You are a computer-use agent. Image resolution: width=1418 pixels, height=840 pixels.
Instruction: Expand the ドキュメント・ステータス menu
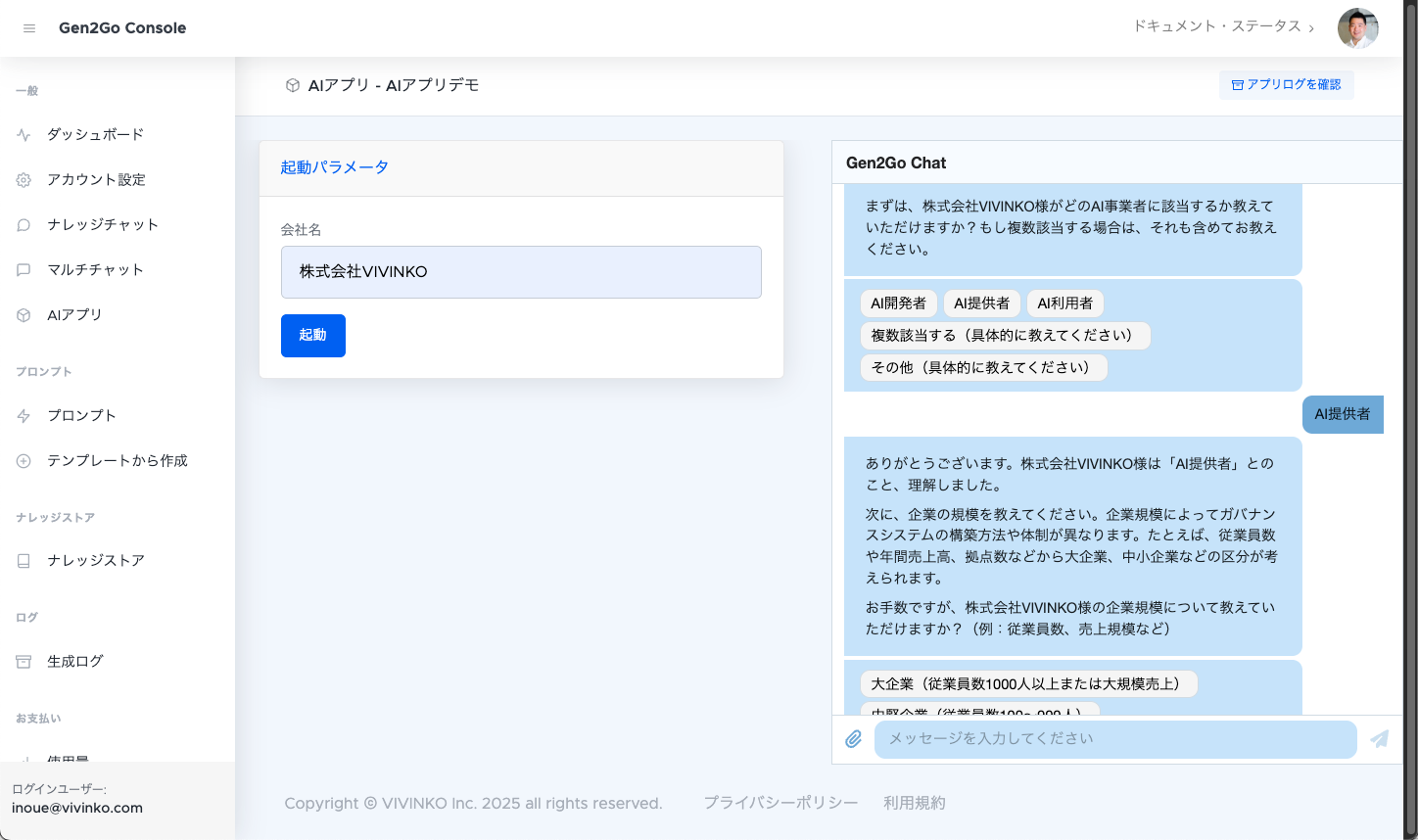coord(1223,26)
